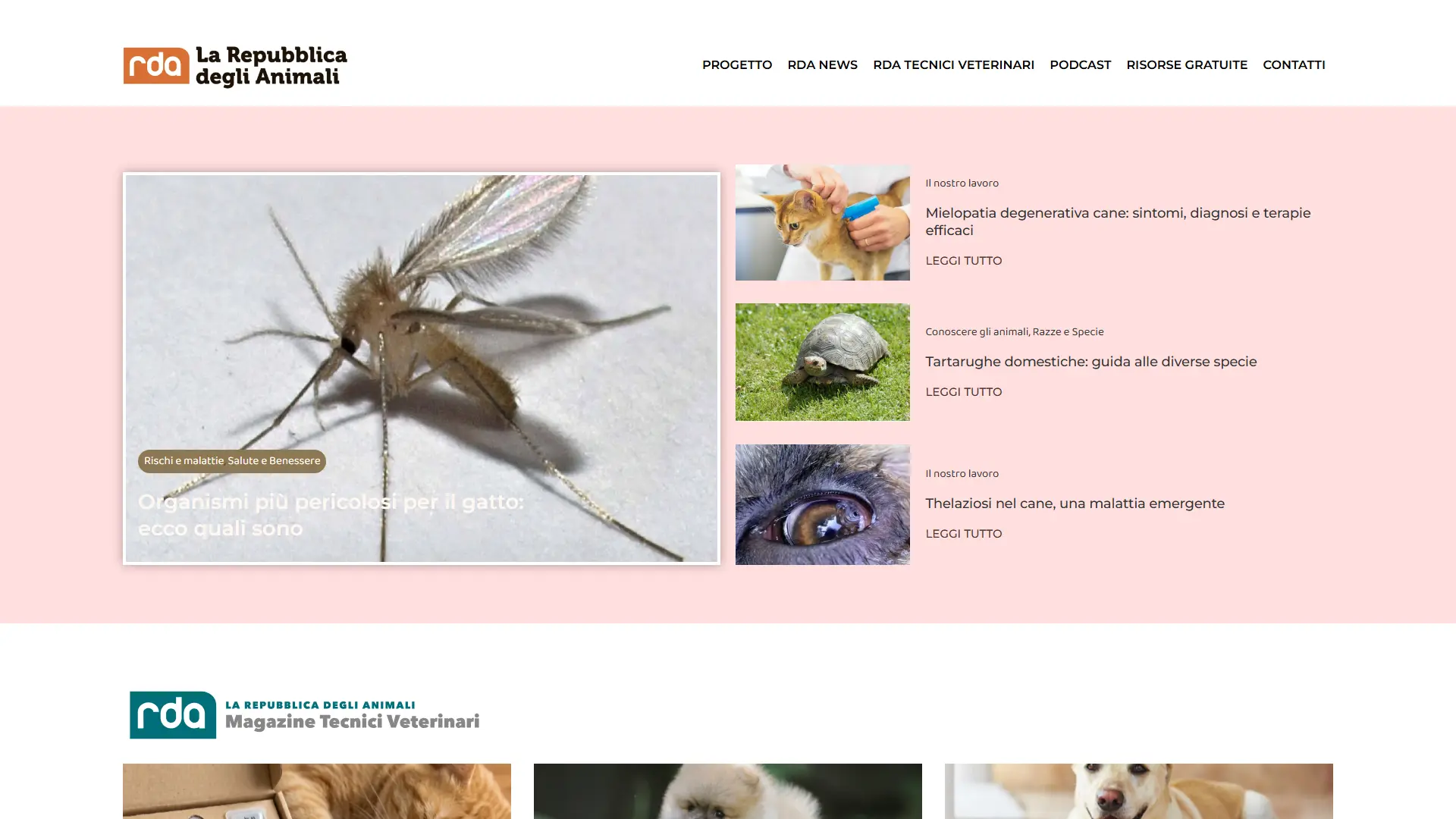The width and height of the screenshot is (1456, 819).
Task: Open 'Organismi più pericolosi per il gatto' headline
Action: [331, 515]
